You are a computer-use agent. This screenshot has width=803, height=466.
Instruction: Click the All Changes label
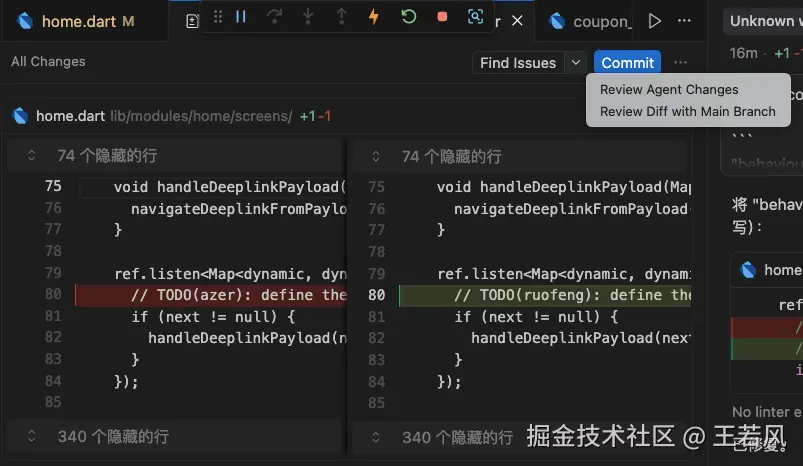point(48,61)
